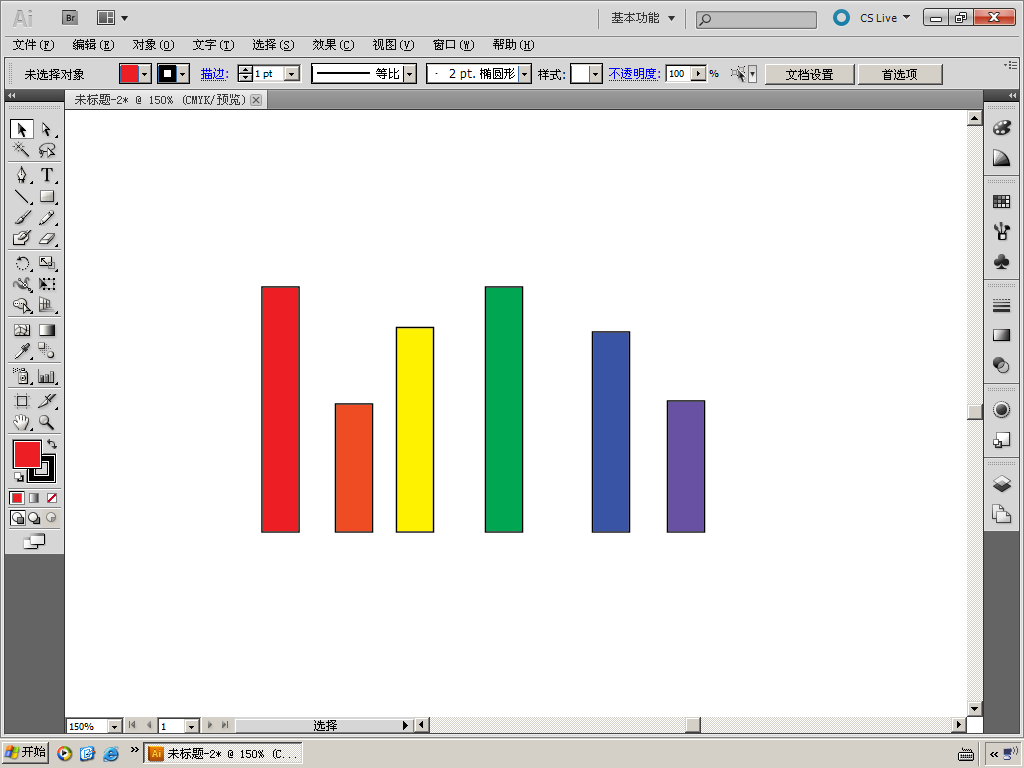Screen dimensions: 1024x768
Task: Open the 不透明度 opacity panel link
Action: (x=634, y=74)
